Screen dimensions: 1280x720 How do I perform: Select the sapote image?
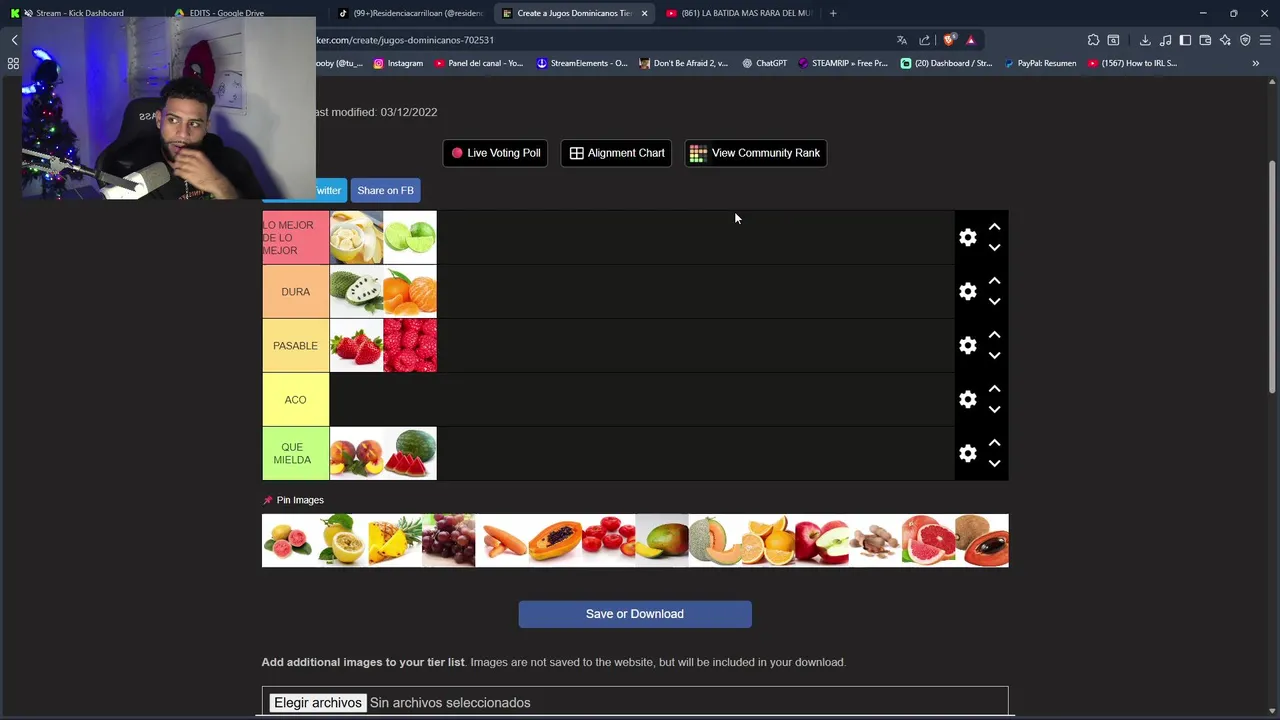coord(982,540)
